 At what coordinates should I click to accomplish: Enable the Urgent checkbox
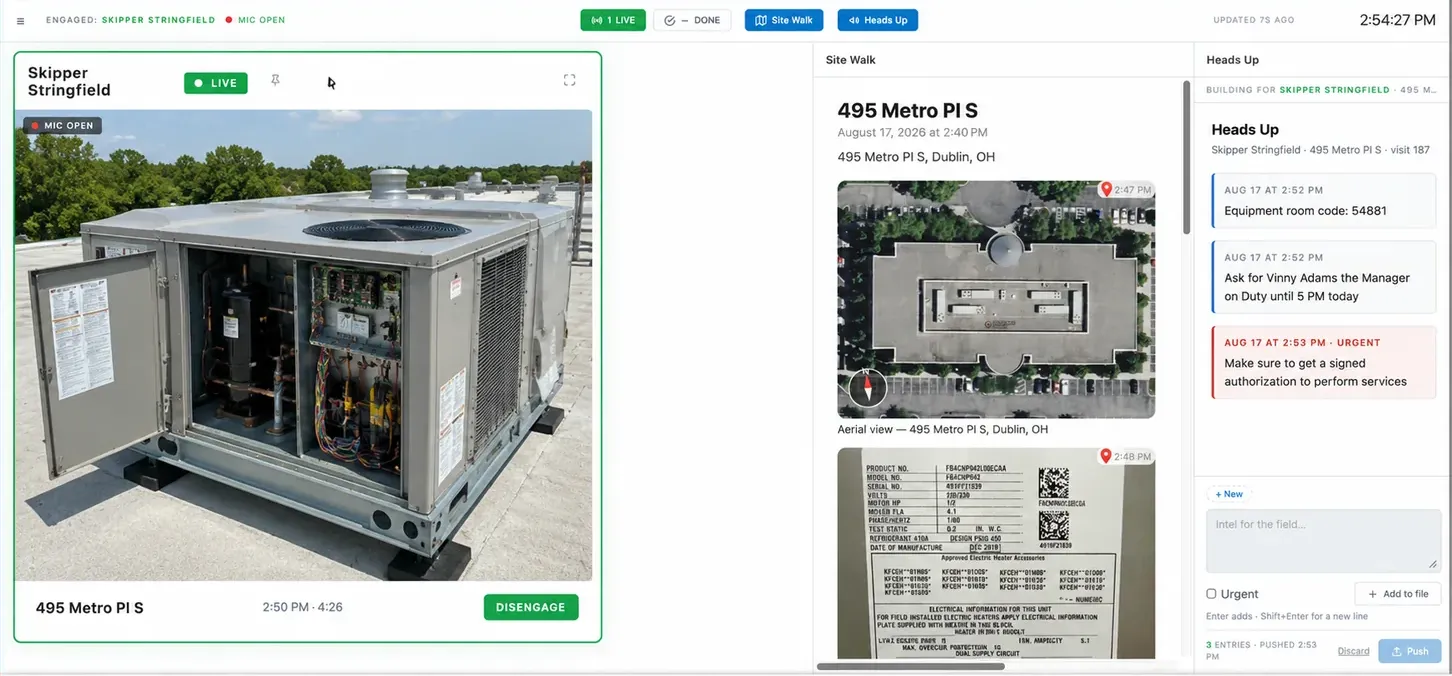tap(1211, 594)
